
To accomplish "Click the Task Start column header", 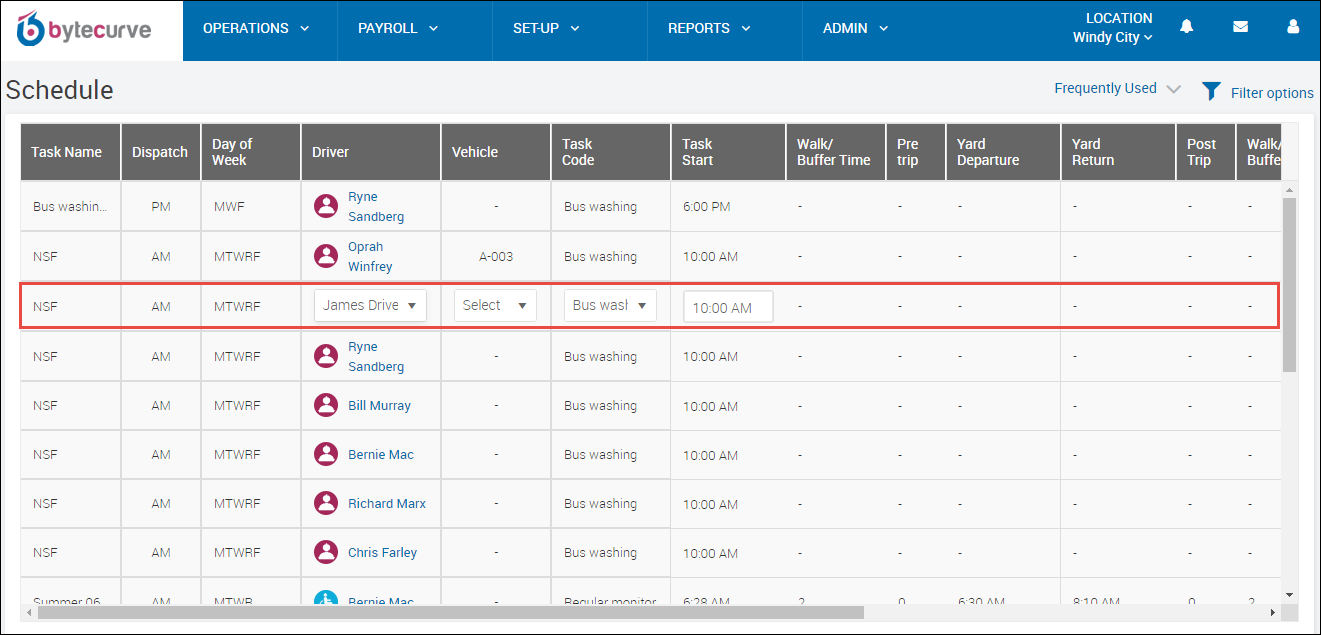I will pyautogui.click(x=728, y=152).
